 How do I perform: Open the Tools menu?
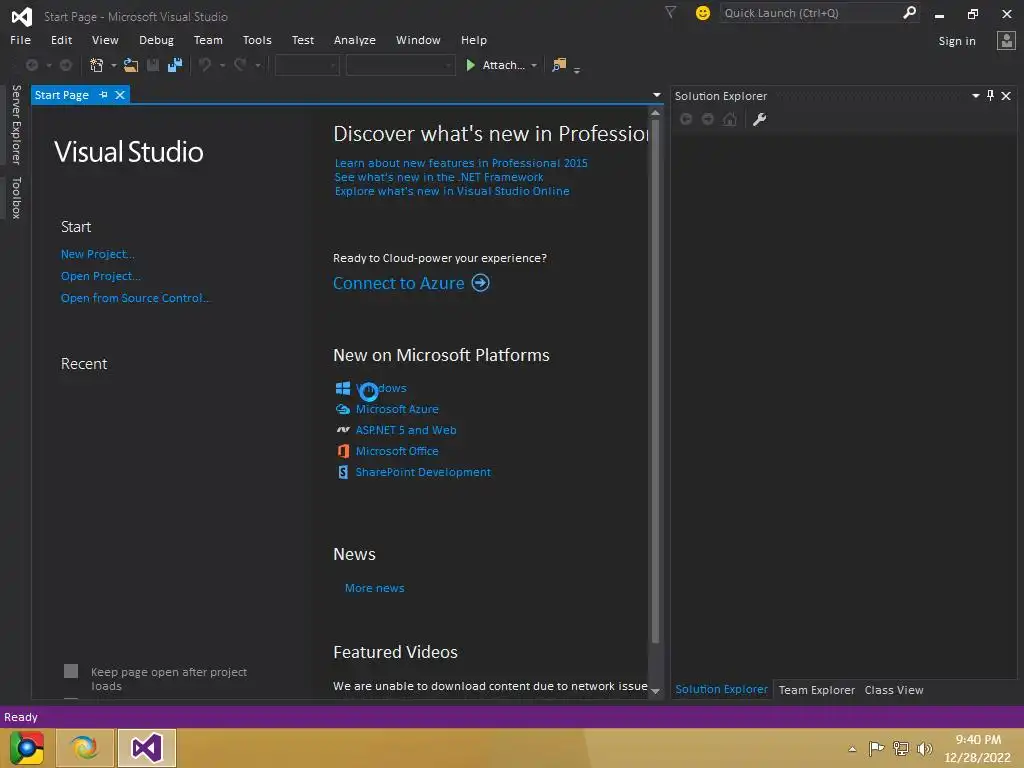click(x=257, y=40)
